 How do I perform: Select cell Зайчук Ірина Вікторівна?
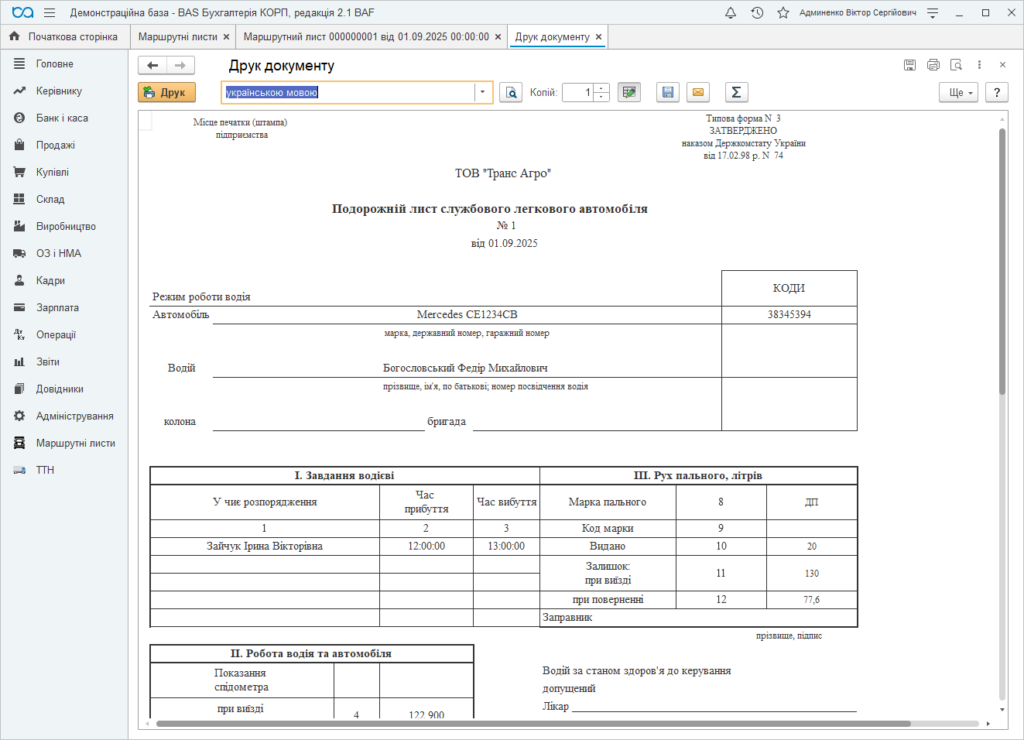[x=264, y=546]
